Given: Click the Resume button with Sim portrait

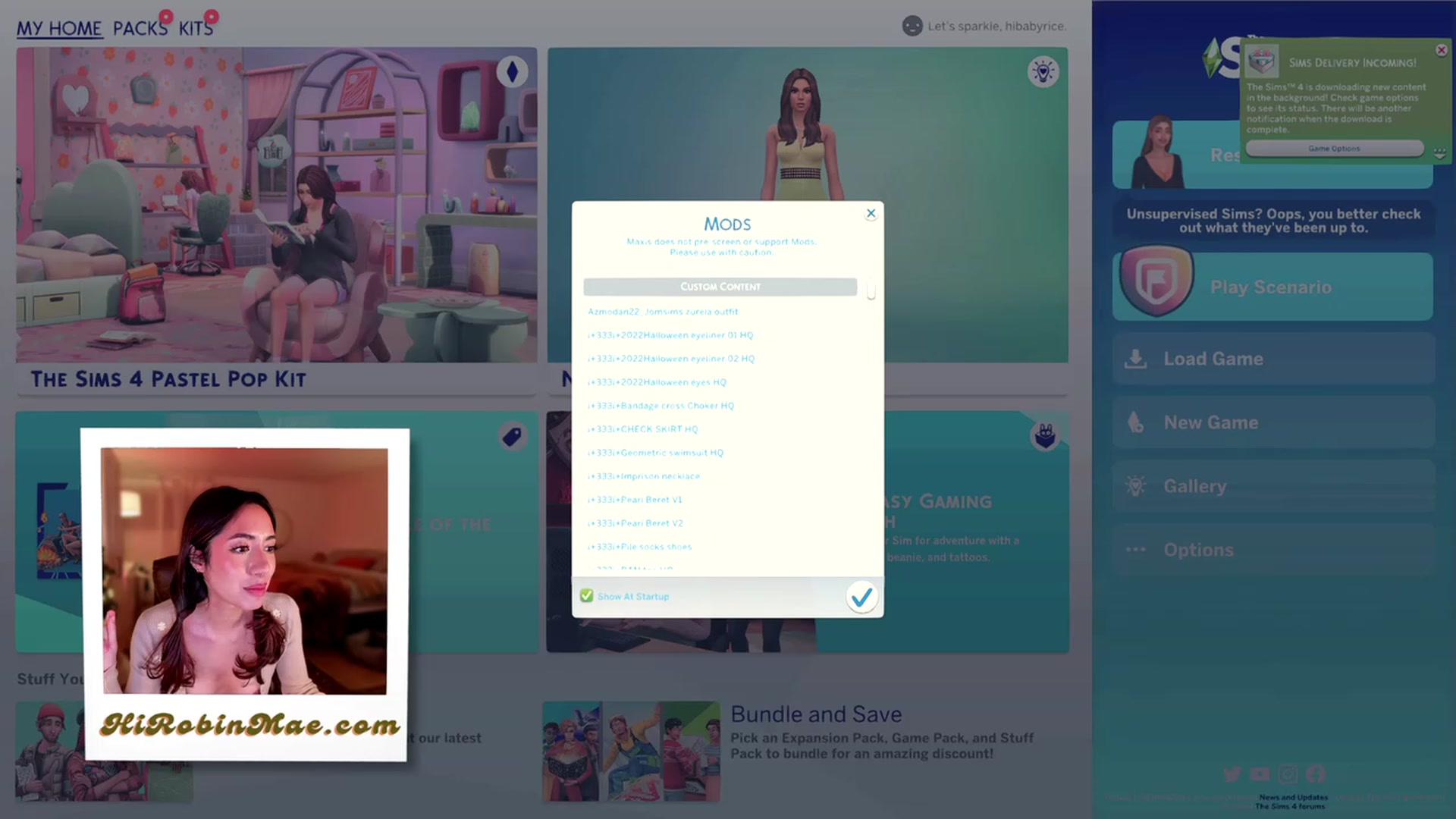Looking at the screenshot, I should 1272,155.
